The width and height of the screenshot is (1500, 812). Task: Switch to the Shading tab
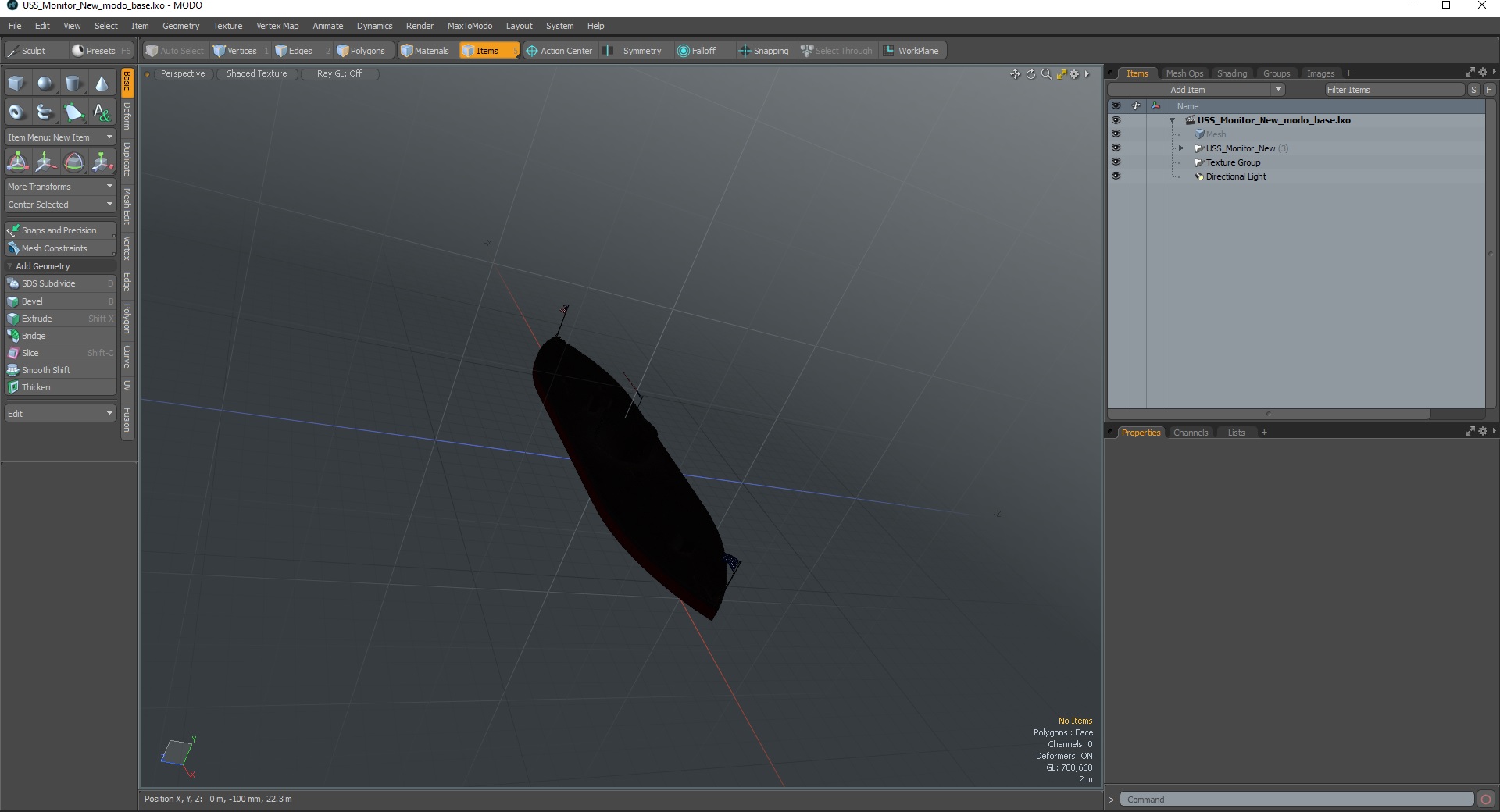[x=1231, y=73]
